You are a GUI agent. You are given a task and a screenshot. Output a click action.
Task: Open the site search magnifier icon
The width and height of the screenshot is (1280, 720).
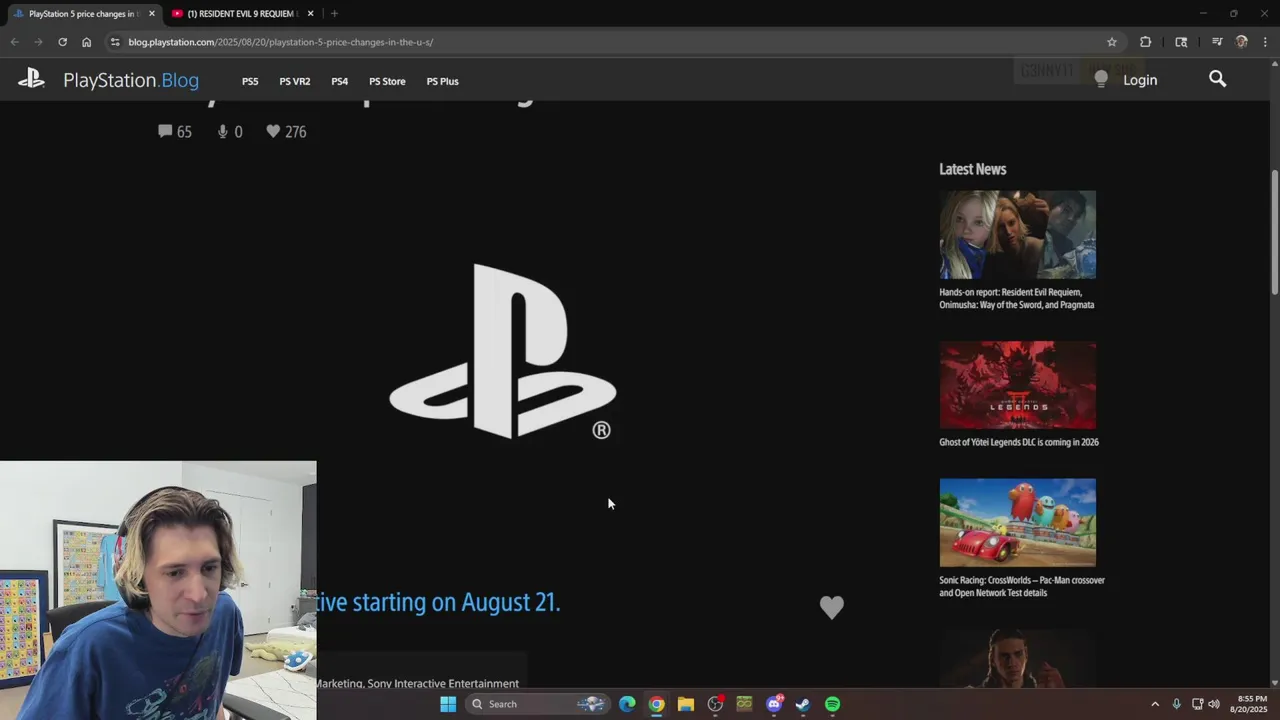click(x=1217, y=79)
